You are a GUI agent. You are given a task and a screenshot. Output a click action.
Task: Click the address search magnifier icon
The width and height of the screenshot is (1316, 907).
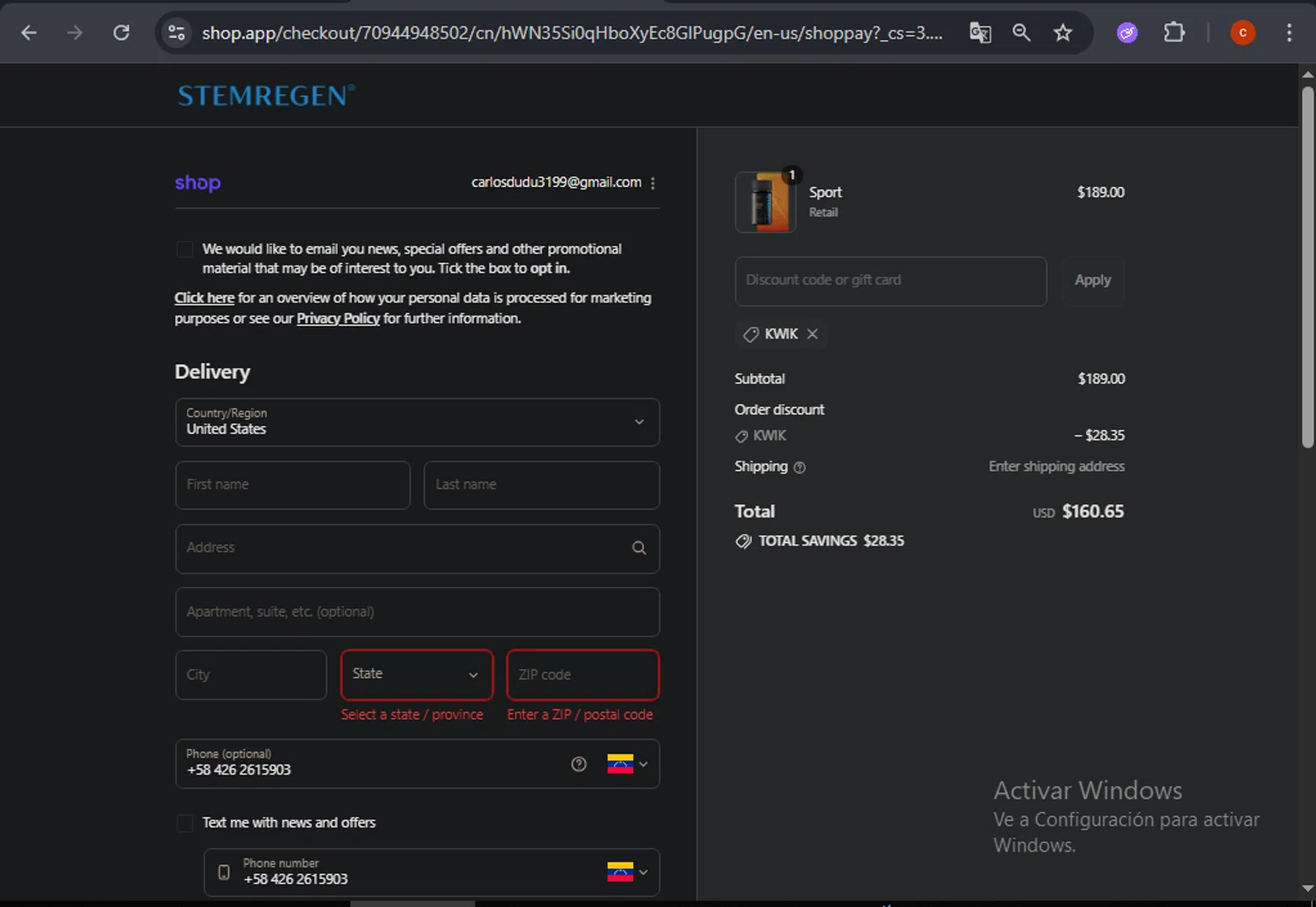pyautogui.click(x=639, y=548)
